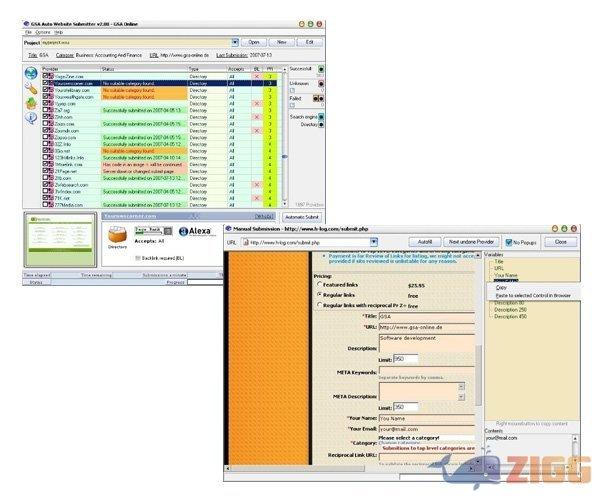Toggle the Backlink required (BL) checkbox
This screenshot has width=600, height=500.
pos(138,258)
